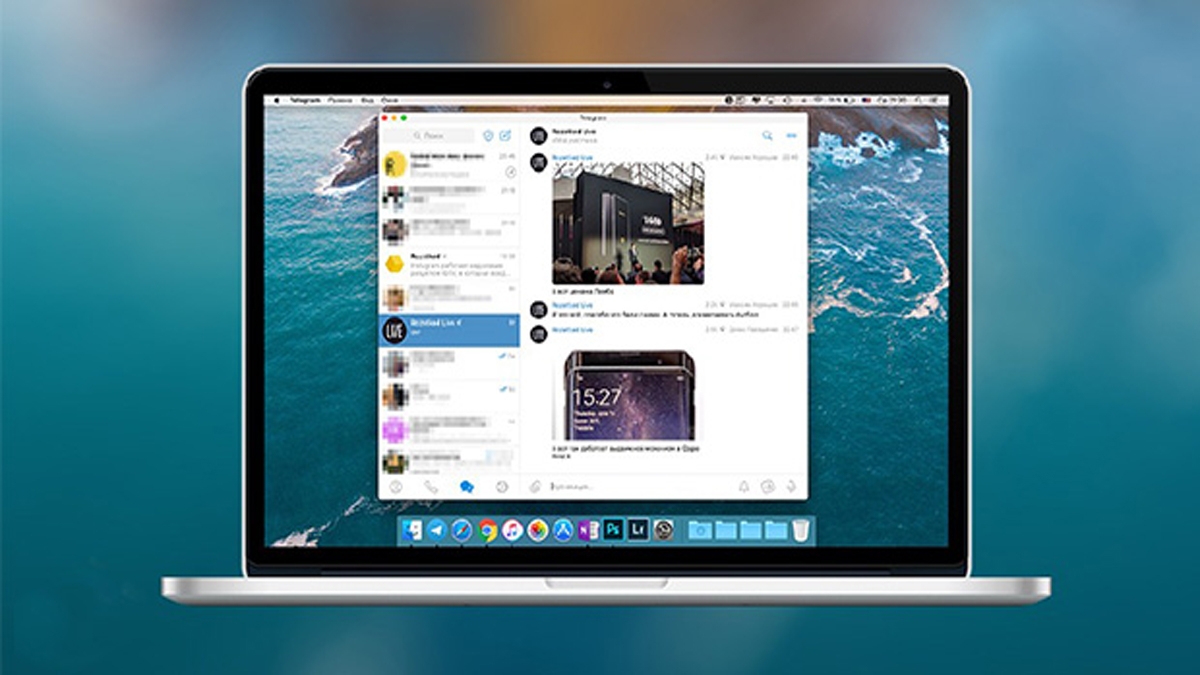Toggle the notification bell in the message bar
The image size is (1200, 675).
click(743, 487)
